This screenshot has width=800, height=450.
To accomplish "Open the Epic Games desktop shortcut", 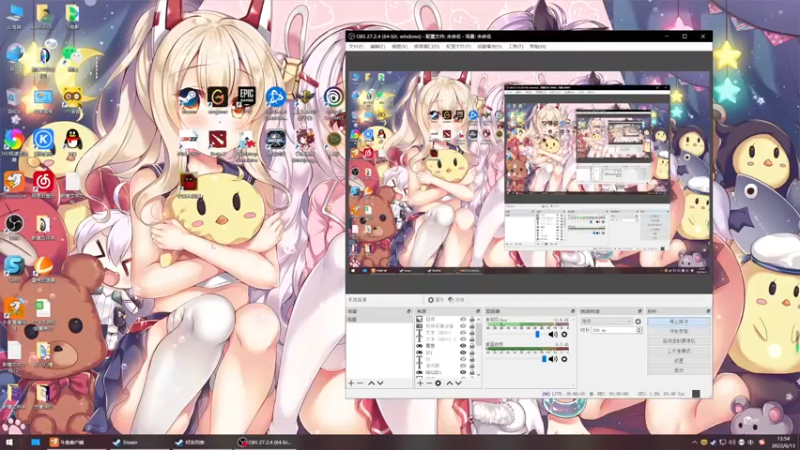I will [x=247, y=99].
